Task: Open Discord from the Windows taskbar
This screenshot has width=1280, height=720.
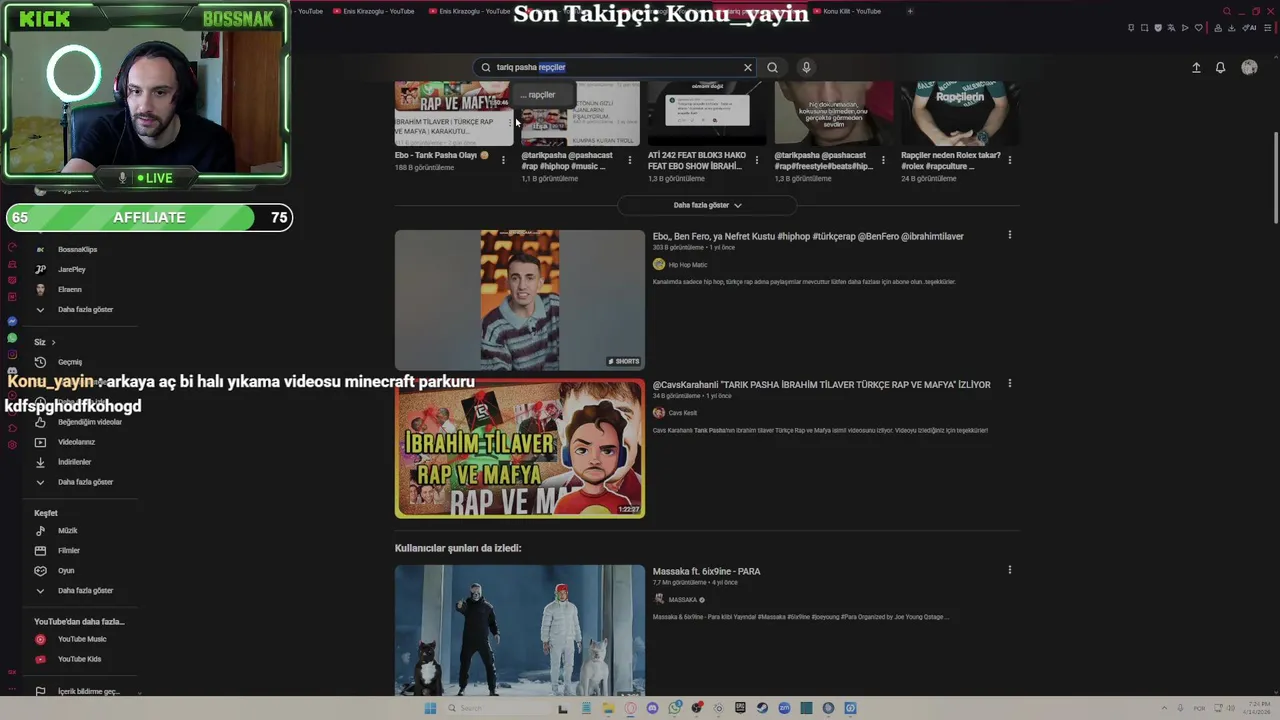Action: pos(652,708)
